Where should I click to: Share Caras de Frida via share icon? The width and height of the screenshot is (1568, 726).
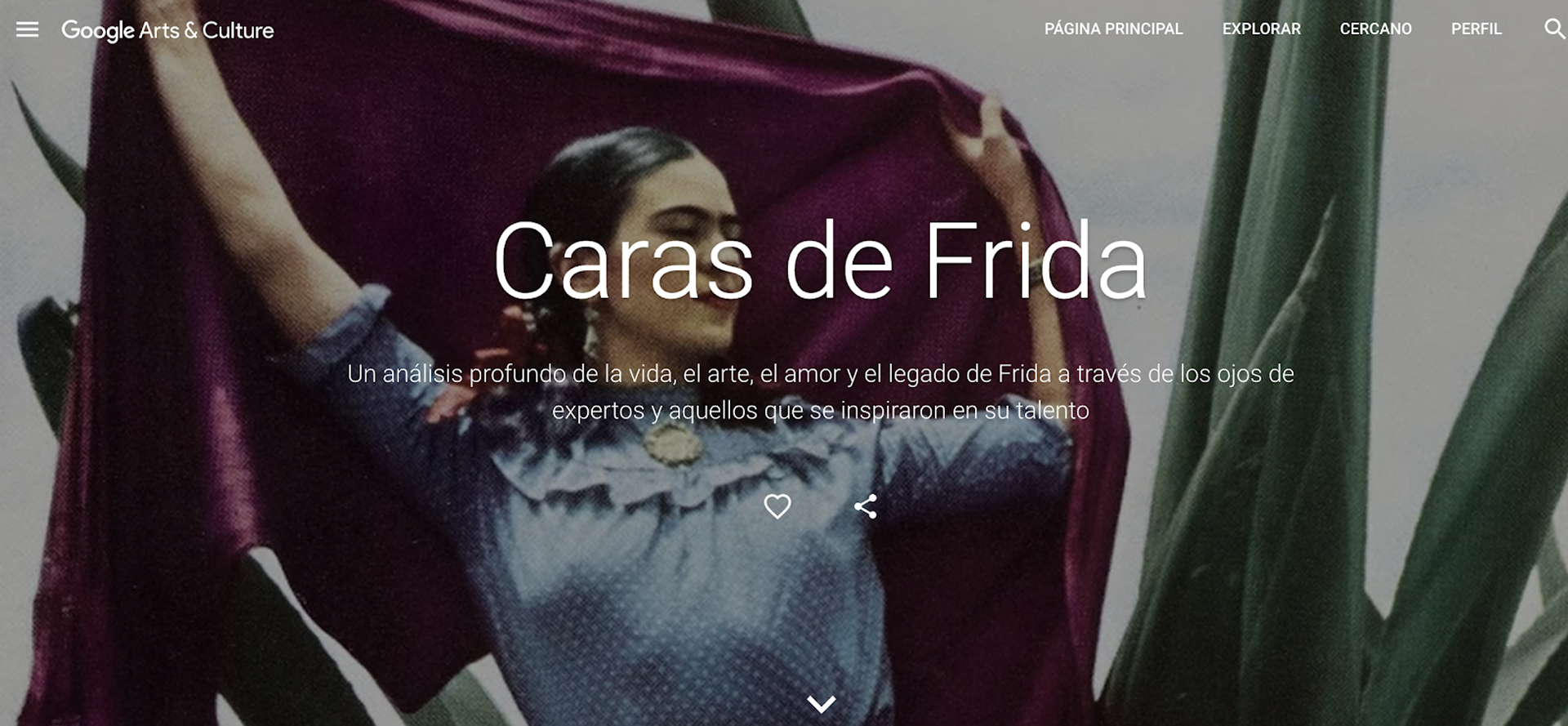866,506
